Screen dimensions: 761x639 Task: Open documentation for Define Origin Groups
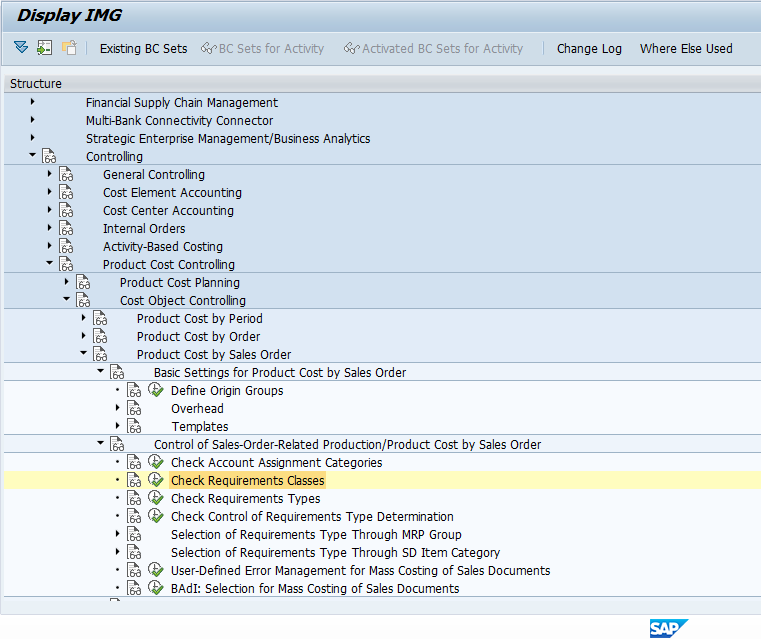(x=134, y=390)
